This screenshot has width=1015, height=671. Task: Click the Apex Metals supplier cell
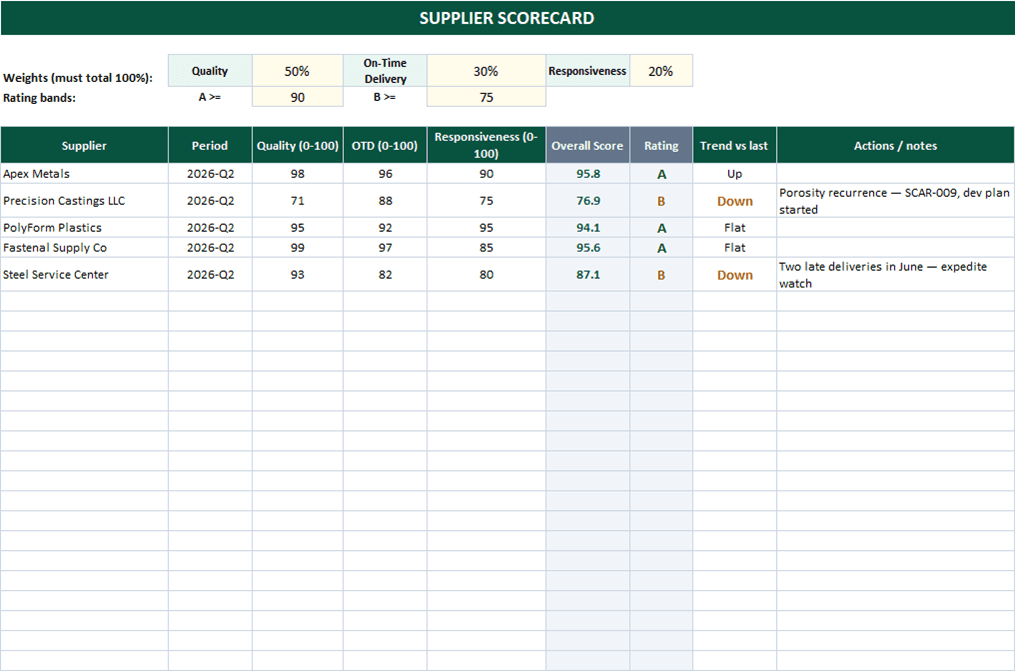point(84,173)
